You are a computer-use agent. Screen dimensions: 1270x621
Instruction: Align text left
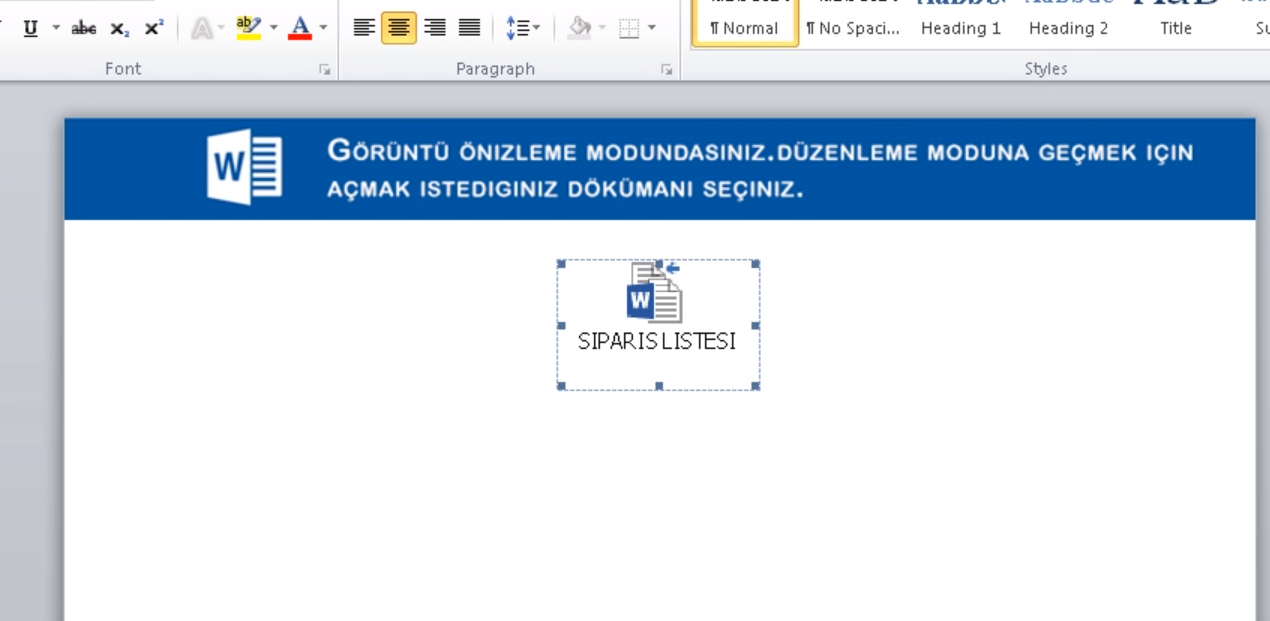click(x=364, y=28)
